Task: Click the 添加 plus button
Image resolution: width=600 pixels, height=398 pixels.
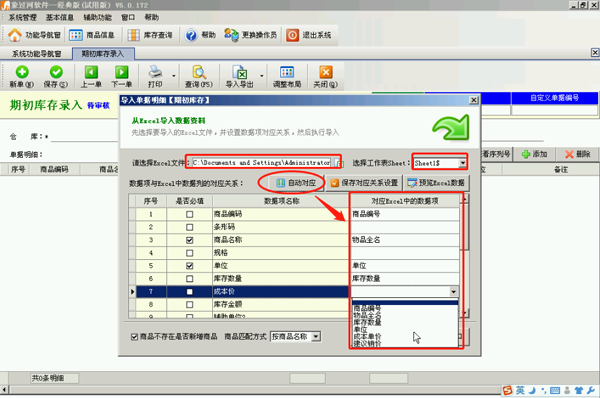Action: [535, 154]
